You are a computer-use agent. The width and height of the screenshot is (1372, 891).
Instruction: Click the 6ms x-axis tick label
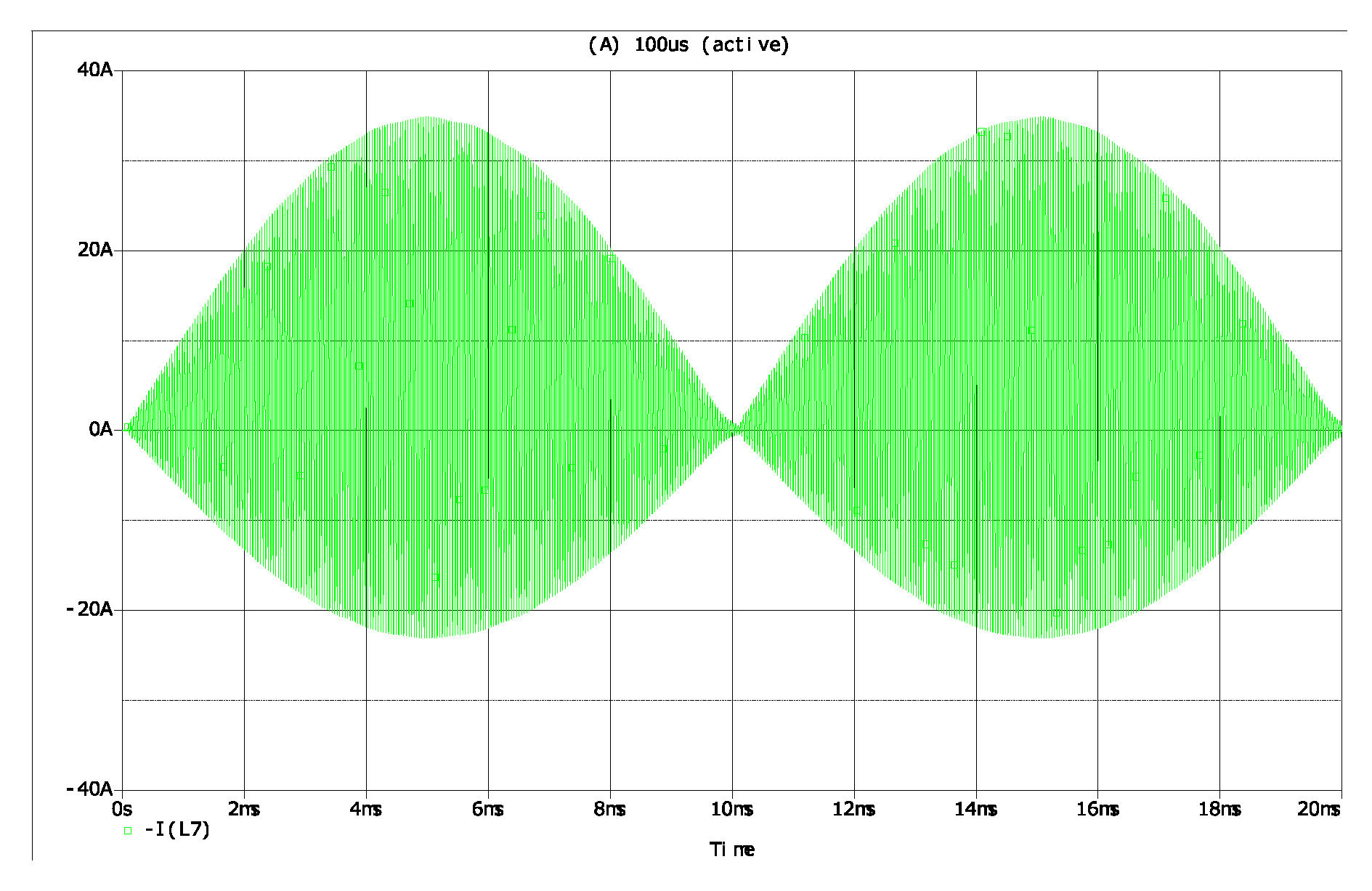[488, 809]
